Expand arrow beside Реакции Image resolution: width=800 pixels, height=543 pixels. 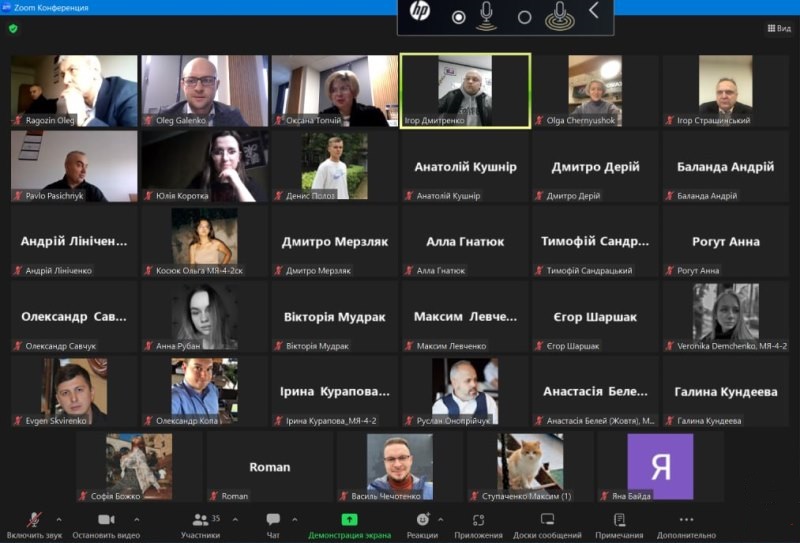pos(441,520)
